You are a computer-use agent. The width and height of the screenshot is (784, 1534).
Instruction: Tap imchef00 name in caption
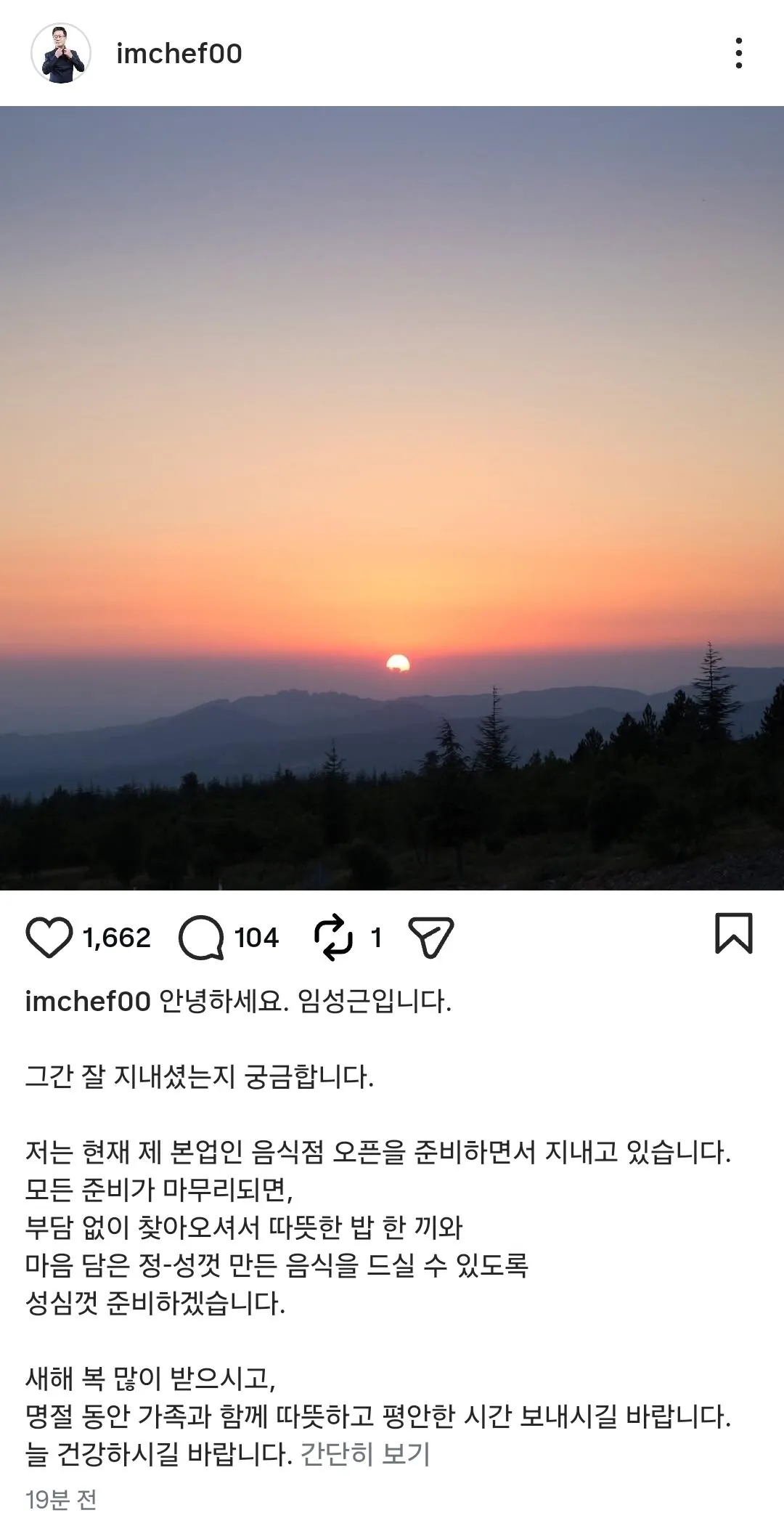pos(88,1002)
